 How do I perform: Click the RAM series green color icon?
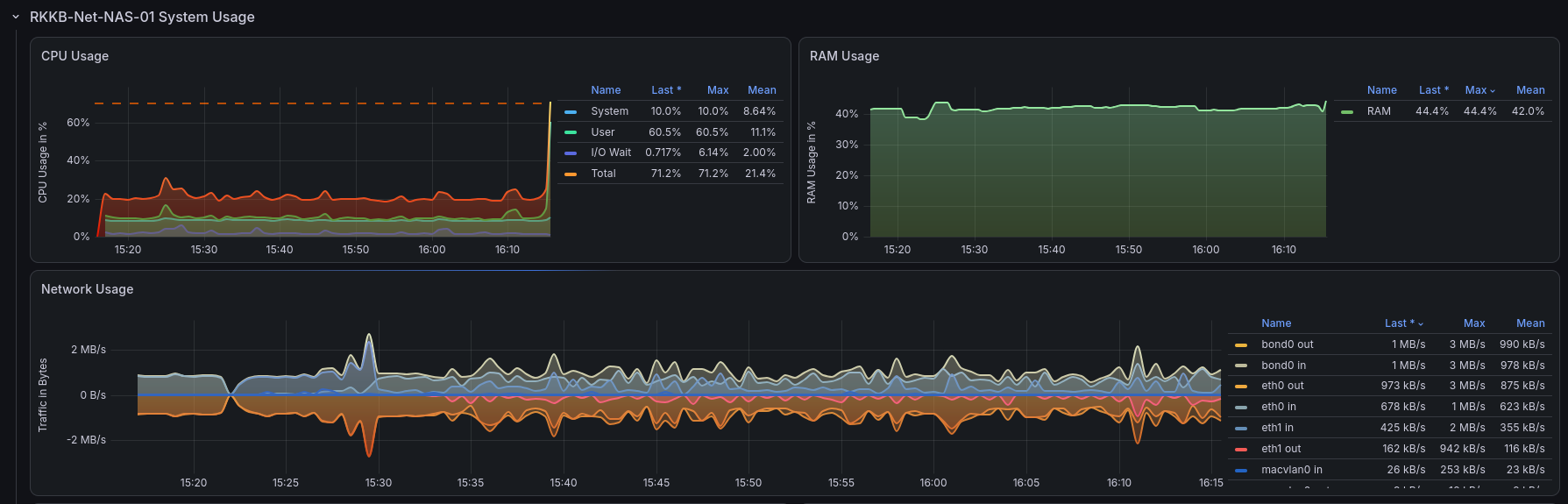(1347, 112)
